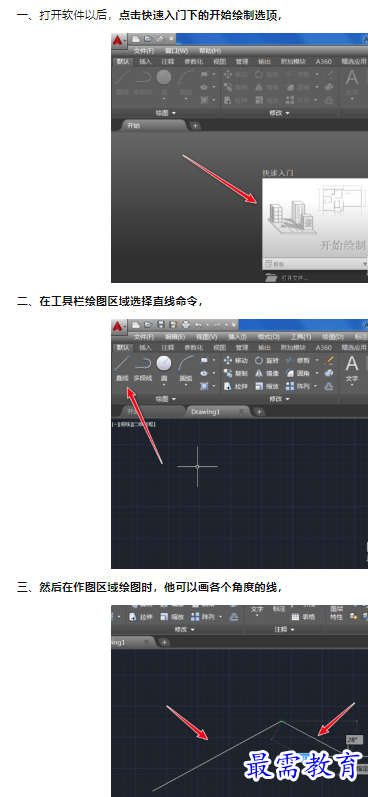This screenshot has height=797, width=368.
Task: Click the 复制 copy tool in step two
Action: click(235, 373)
